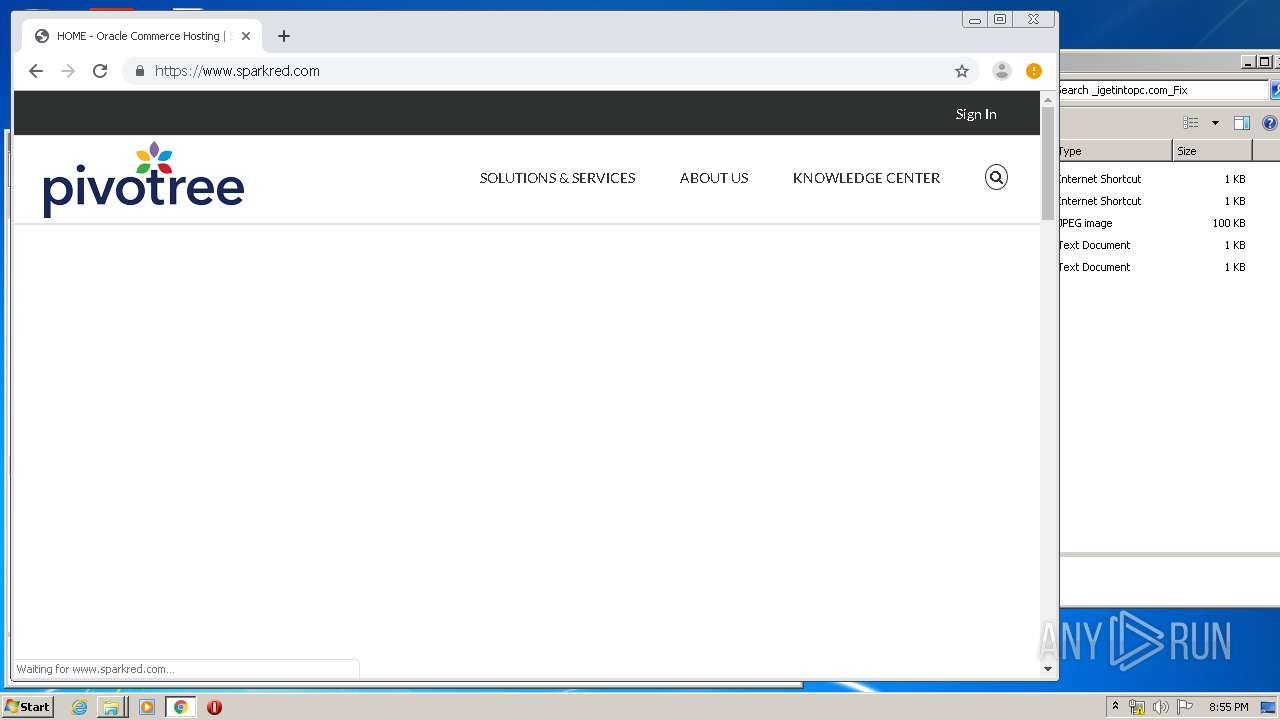Open the Pivotree logo homepage link
Image resolution: width=1280 pixels, height=720 pixels.
tap(144, 180)
